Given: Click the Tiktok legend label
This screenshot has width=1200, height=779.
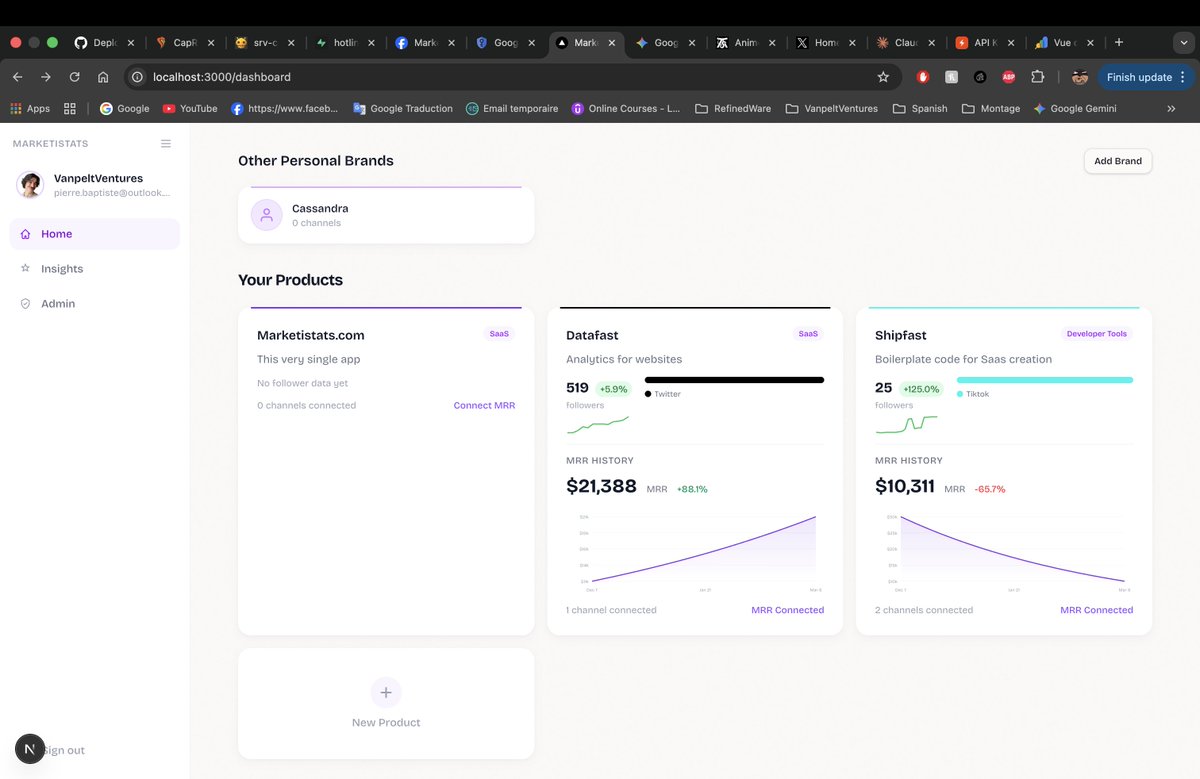Looking at the screenshot, I should pyautogui.click(x=977, y=395).
